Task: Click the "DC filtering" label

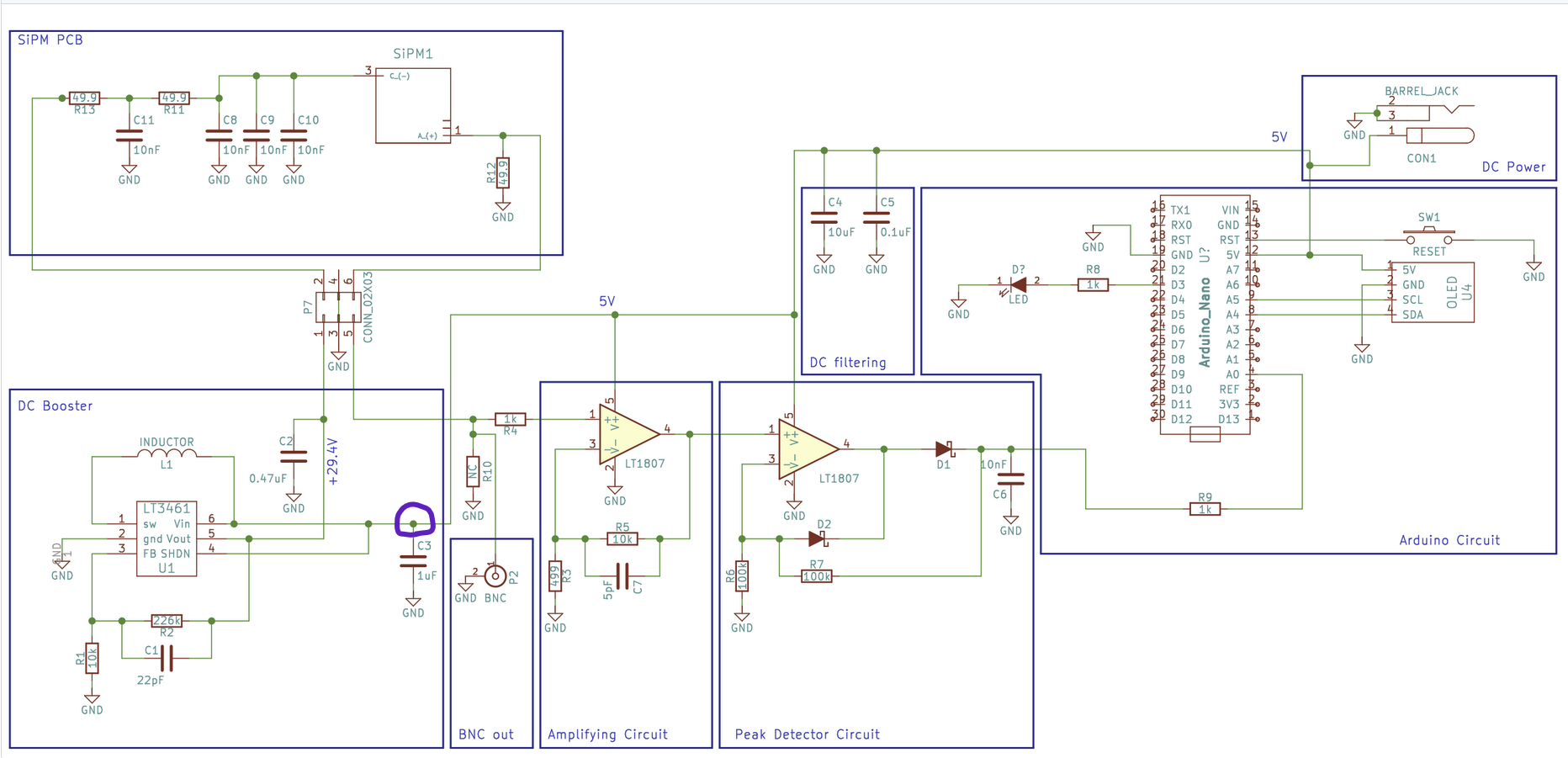Action: pyautogui.click(x=848, y=363)
